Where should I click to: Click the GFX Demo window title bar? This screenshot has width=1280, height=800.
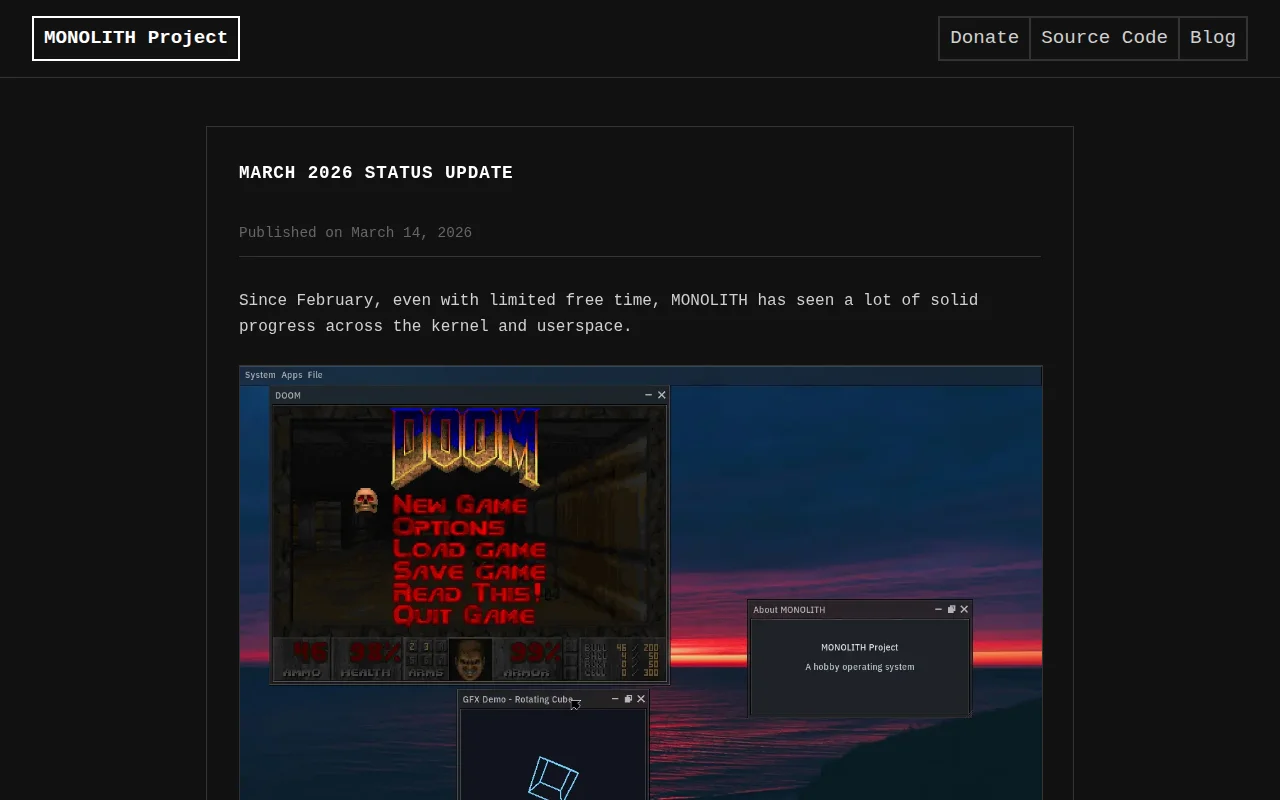[x=554, y=699]
